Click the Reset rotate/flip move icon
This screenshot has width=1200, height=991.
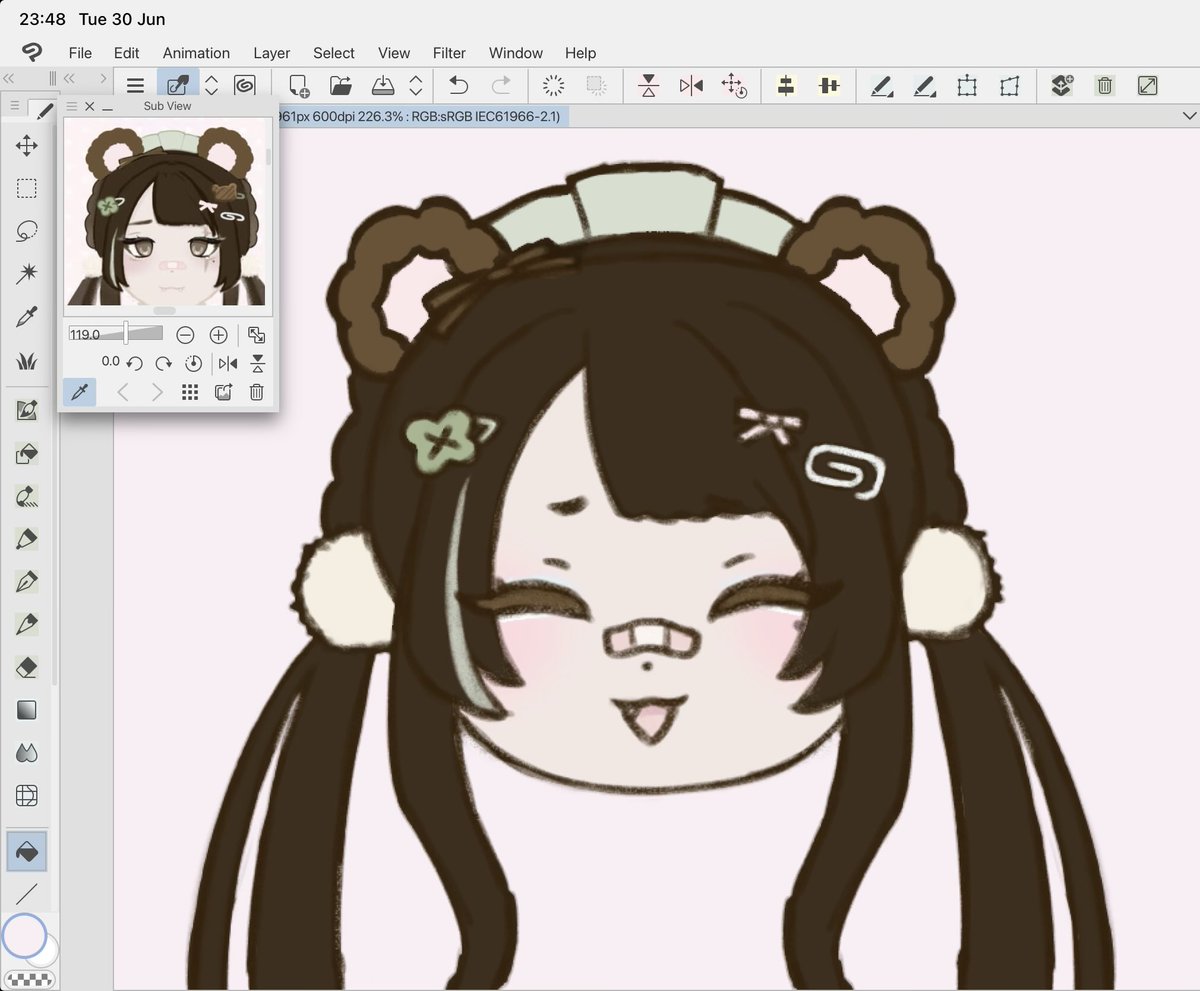click(x=733, y=86)
